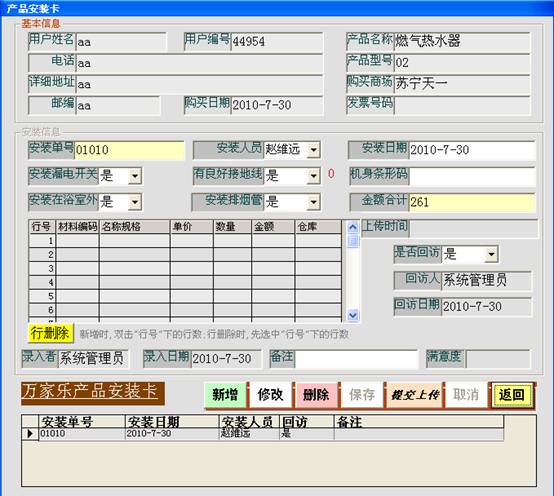Viewport: 554px width, 496px height.
Task: Click the 新增 button
Action: point(225,395)
